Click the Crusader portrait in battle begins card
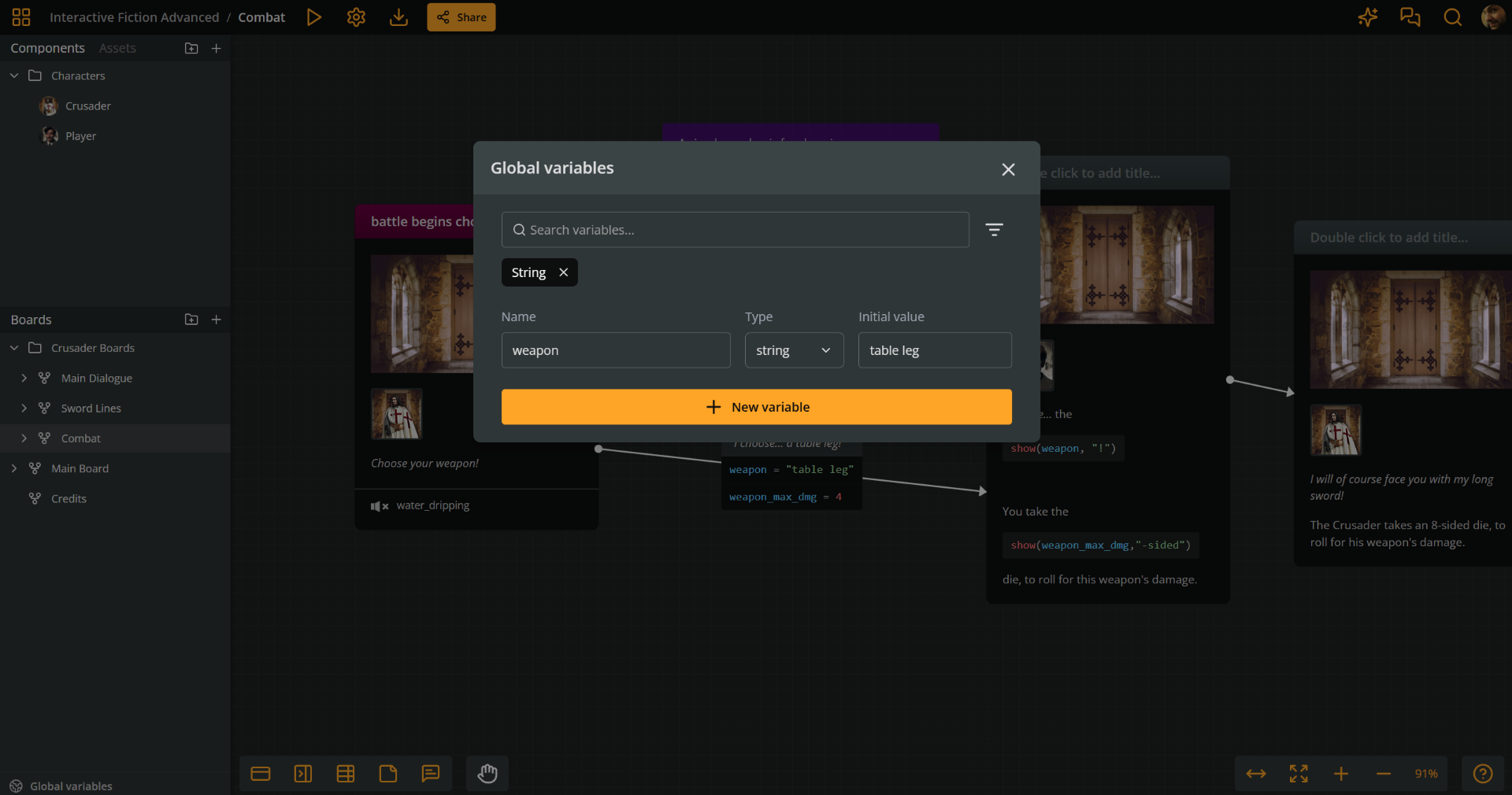1512x795 pixels. 397,414
